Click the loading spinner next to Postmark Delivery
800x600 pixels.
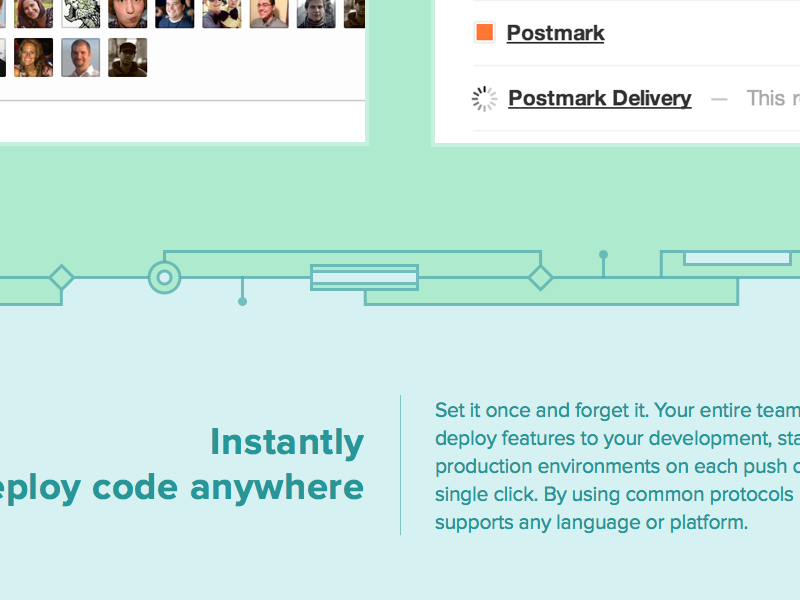[484, 98]
